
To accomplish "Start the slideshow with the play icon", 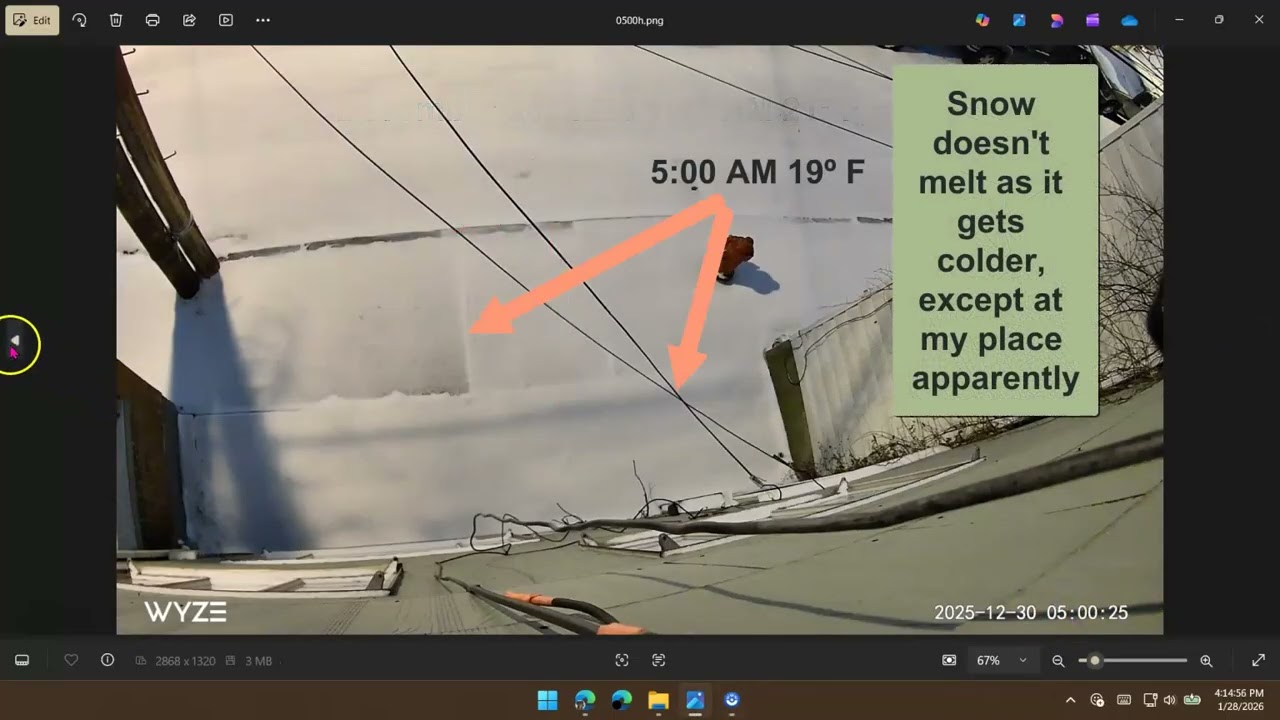I will coord(226,20).
